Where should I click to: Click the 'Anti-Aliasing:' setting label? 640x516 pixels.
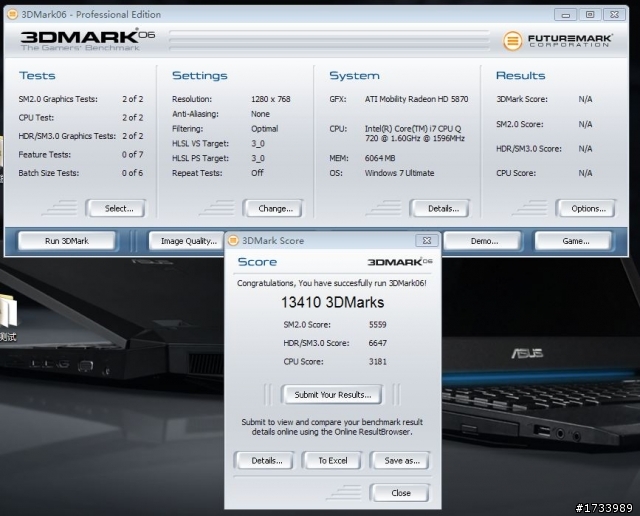[195, 114]
